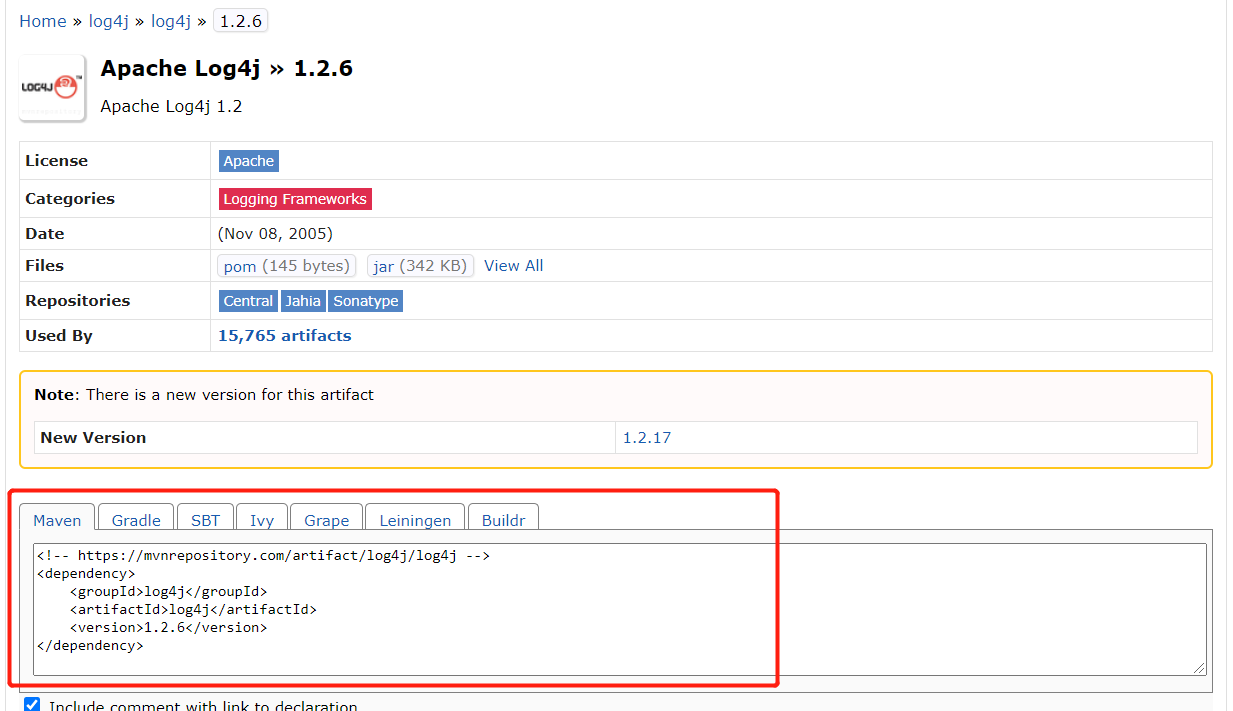The height and width of the screenshot is (711, 1233).
Task: Go to Home breadcrumb link
Action: click(x=43, y=21)
